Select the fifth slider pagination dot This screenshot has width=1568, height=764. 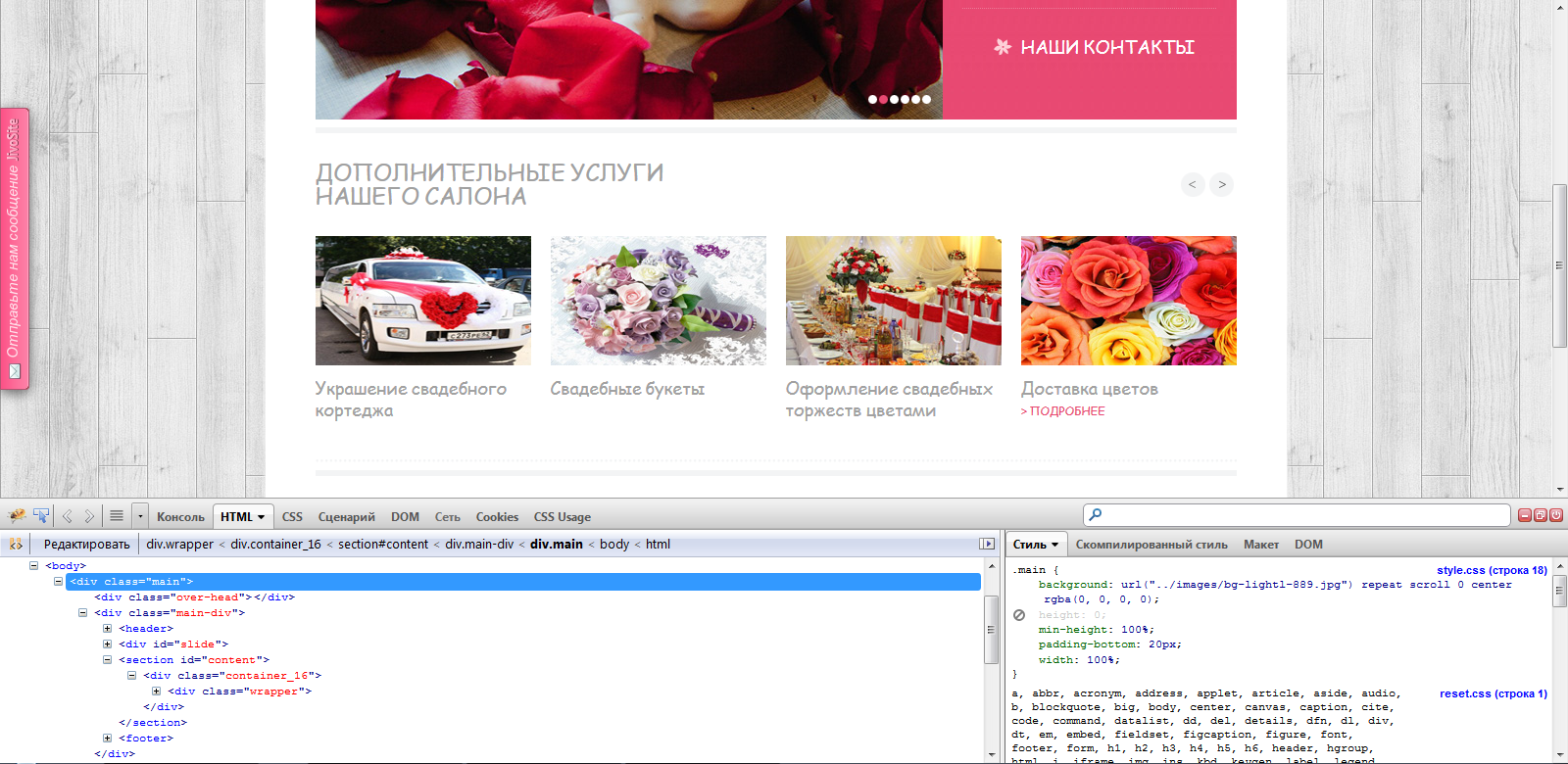click(916, 99)
